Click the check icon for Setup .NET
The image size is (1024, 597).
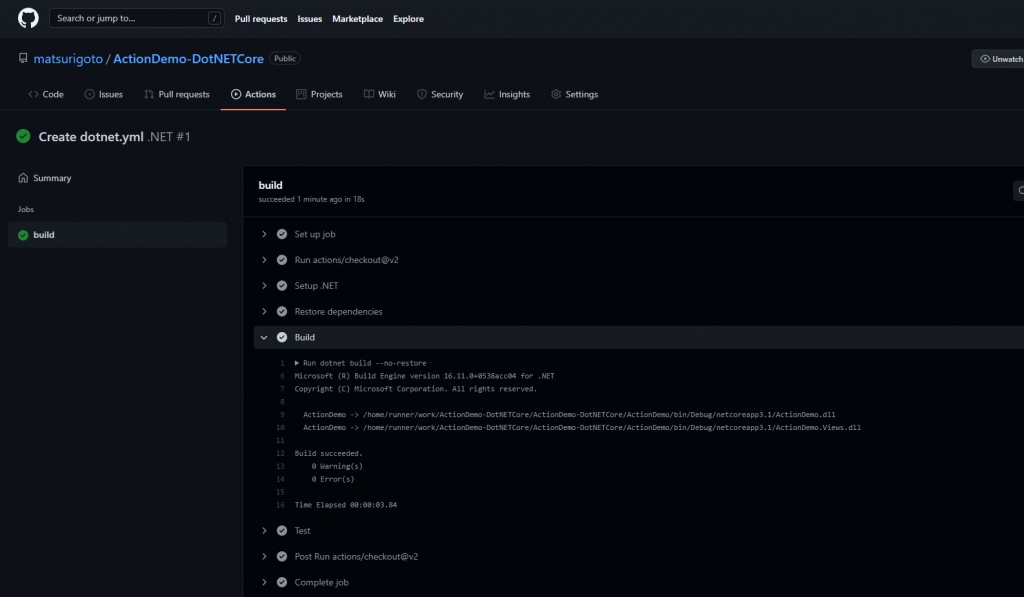point(282,285)
